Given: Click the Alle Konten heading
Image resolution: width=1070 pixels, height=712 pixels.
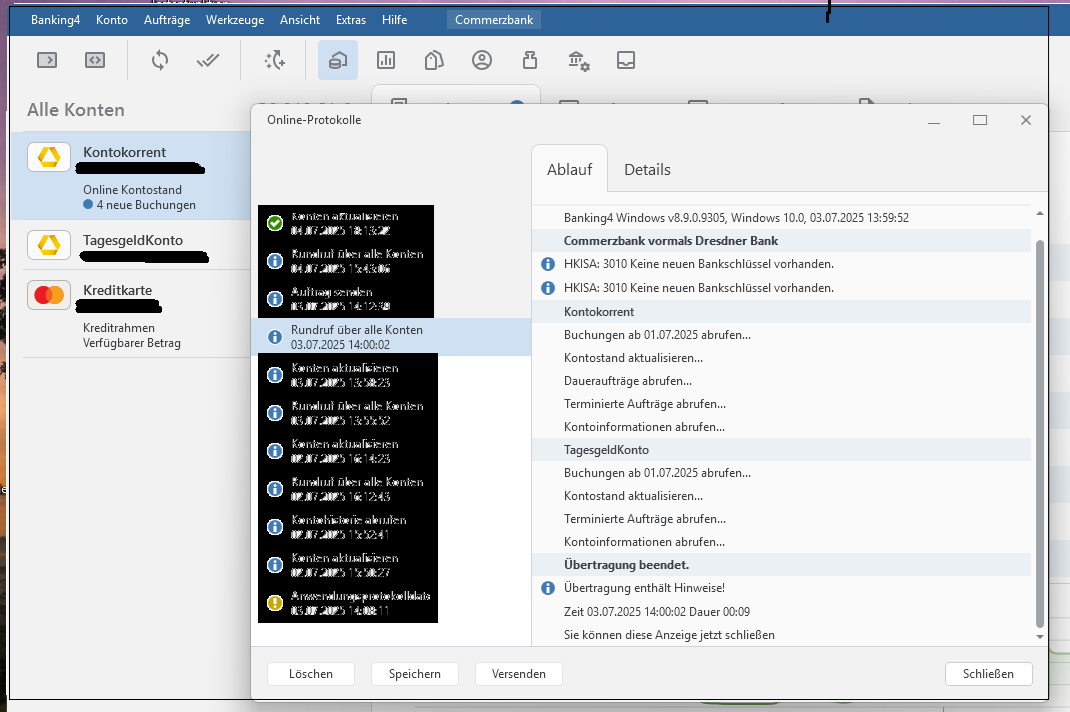Looking at the screenshot, I should point(76,110).
